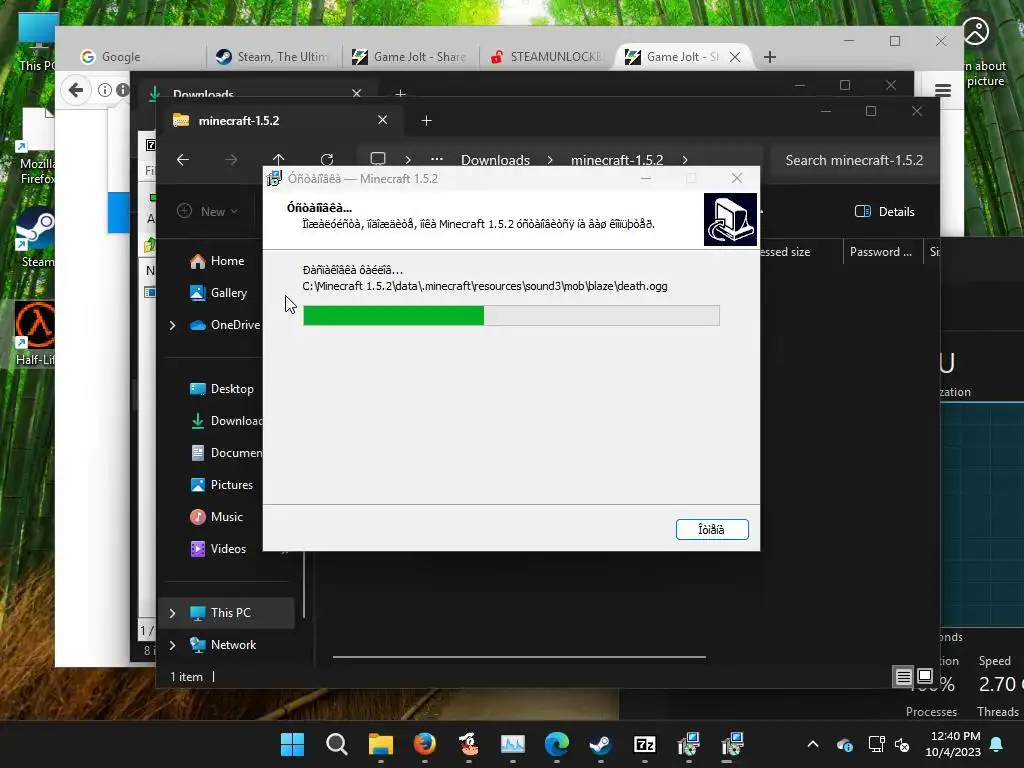Click Speed 2.70 value in Task Manager

coord(999,684)
